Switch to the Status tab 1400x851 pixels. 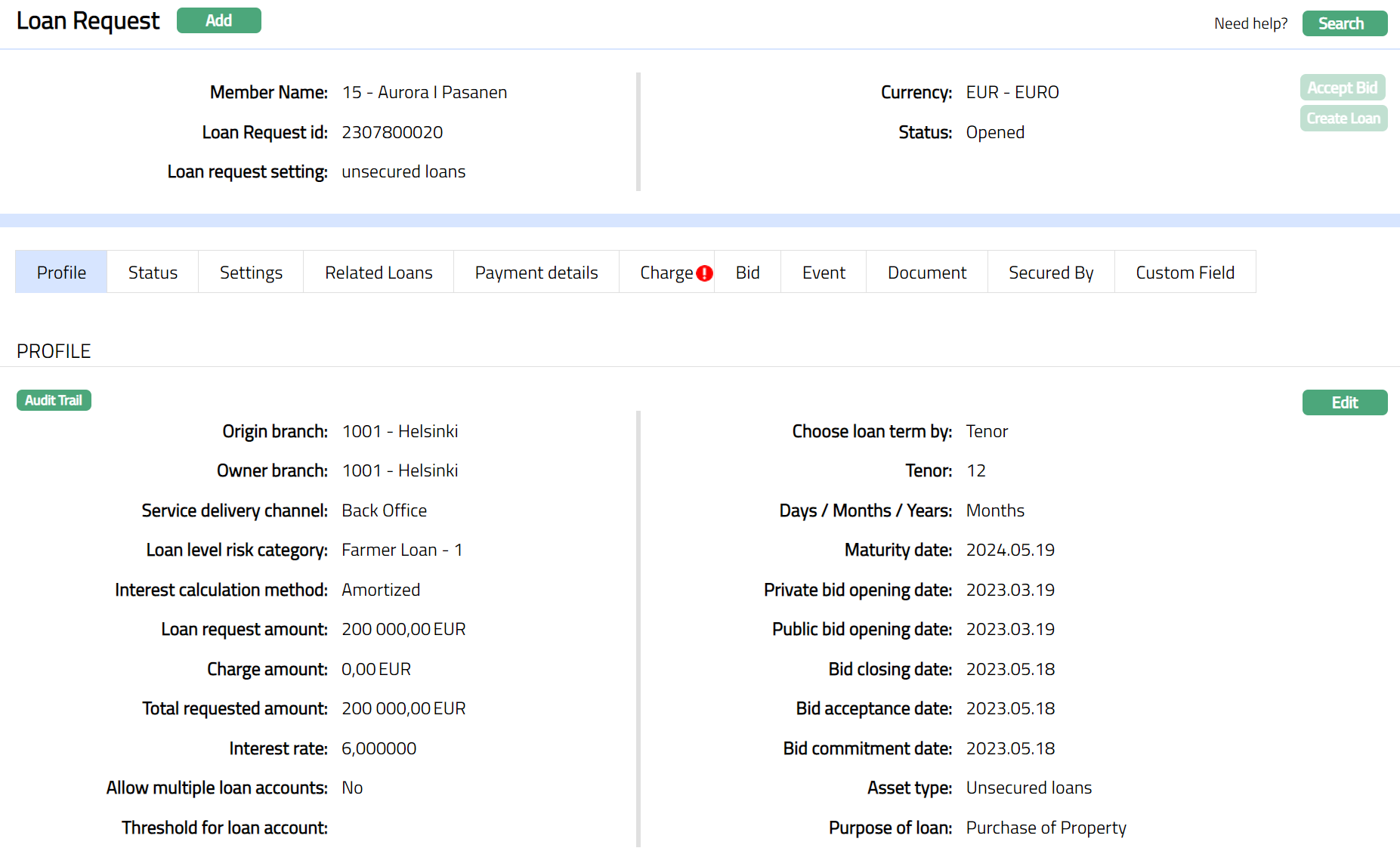coord(153,273)
